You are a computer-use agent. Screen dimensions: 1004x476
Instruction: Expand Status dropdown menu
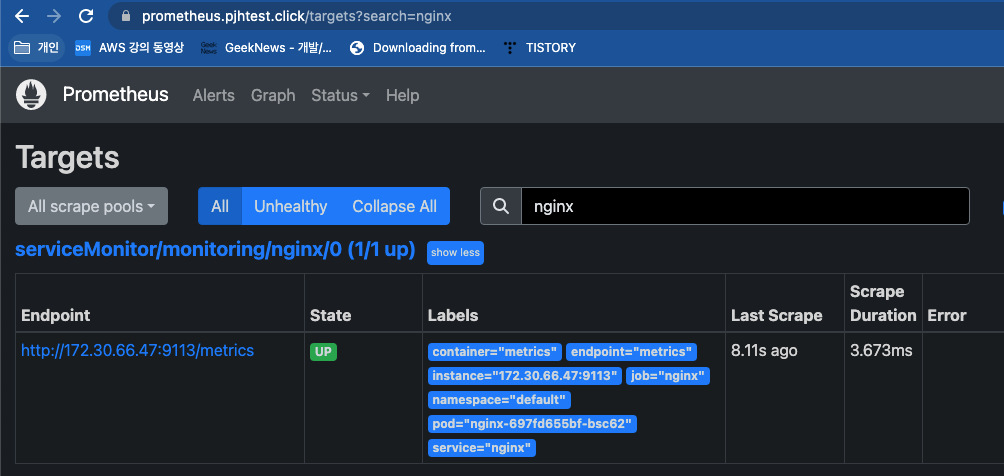(341, 95)
